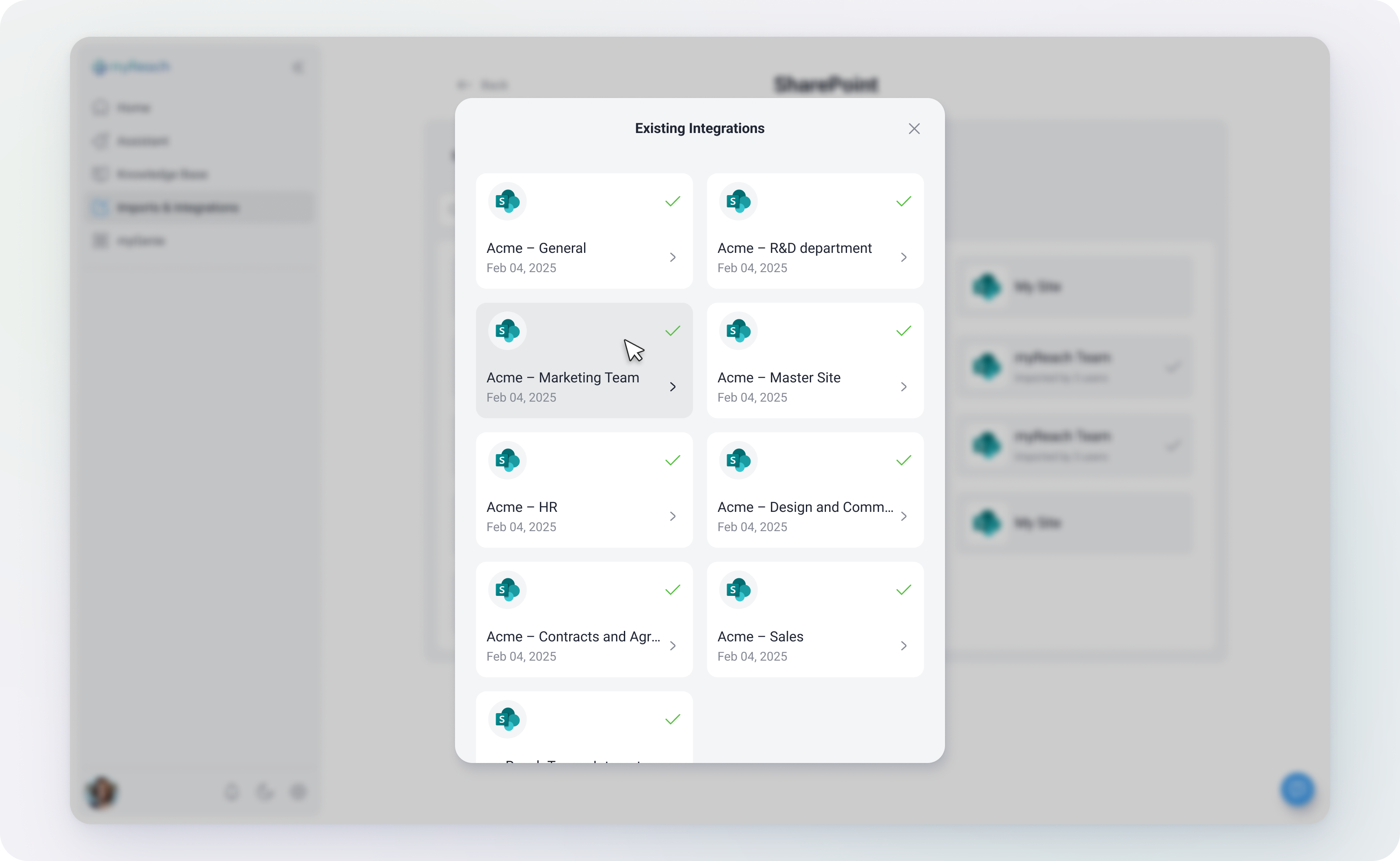Open the Assistant from the sidebar icon
Viewport: 1400px width, 861px height.
(101, 140)
